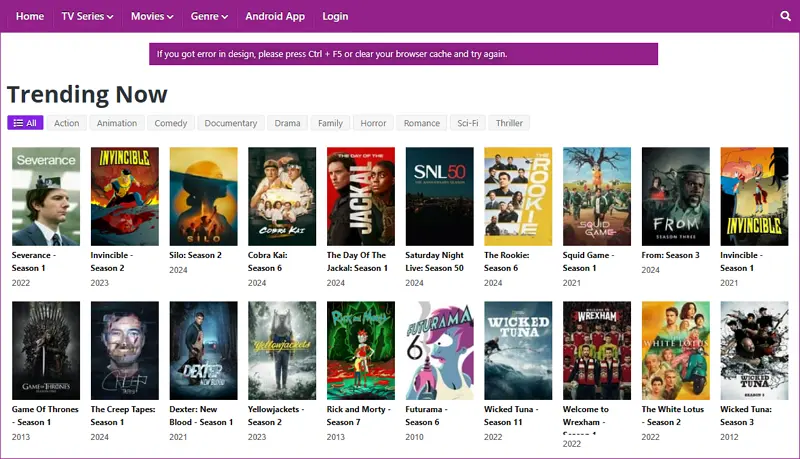The image size is (800, 459).
Task: Click the Ctrl + F5 cache notice banner
Action: [x=403, y=54]
